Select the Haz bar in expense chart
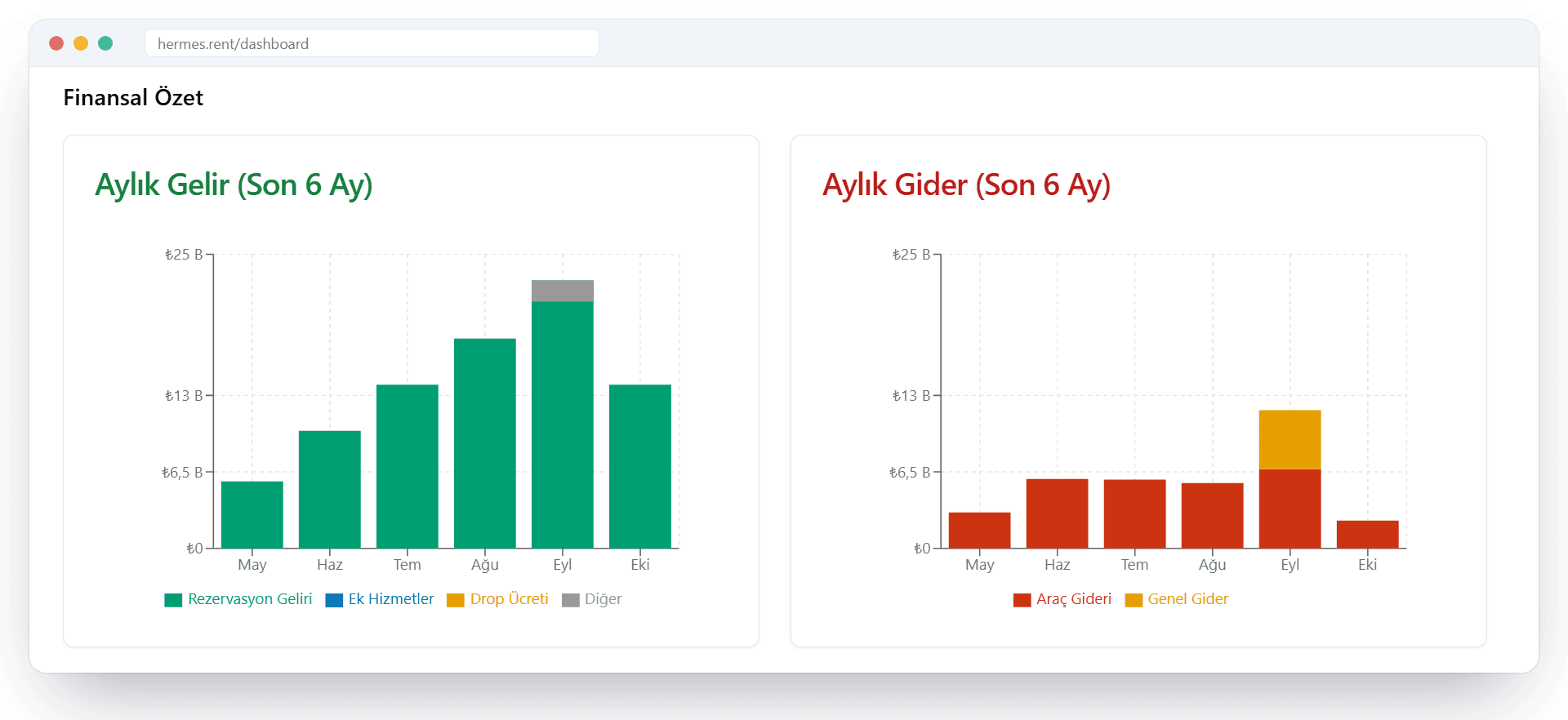 pyautogui.click(x=1058, y=513)
